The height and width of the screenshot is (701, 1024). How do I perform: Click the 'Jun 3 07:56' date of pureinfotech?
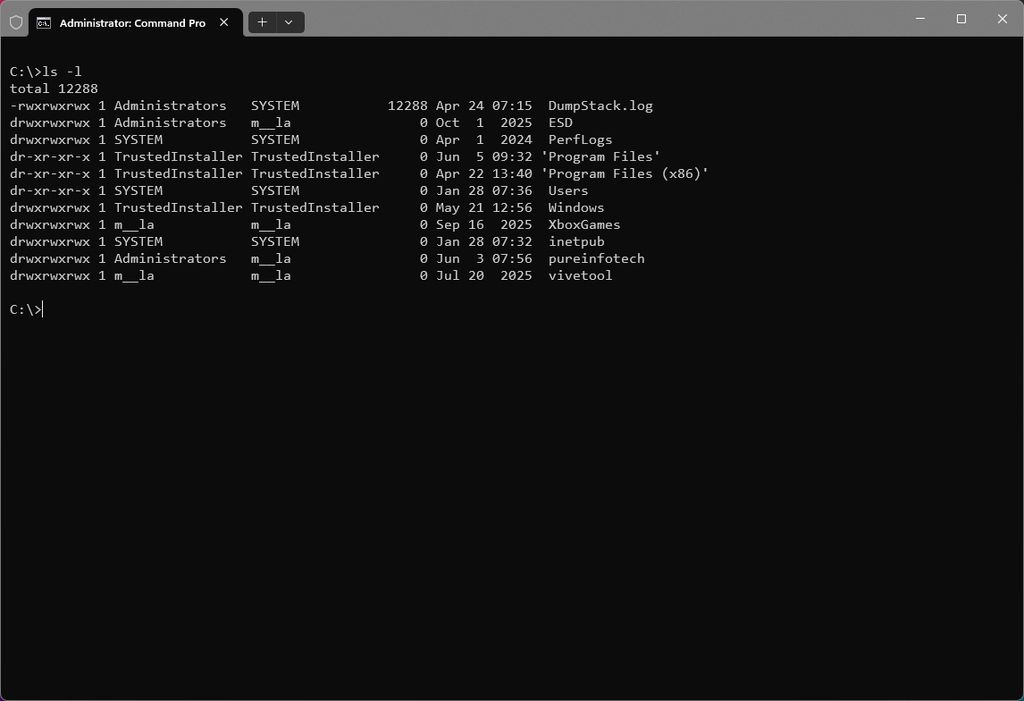click(x=484, y=259)
